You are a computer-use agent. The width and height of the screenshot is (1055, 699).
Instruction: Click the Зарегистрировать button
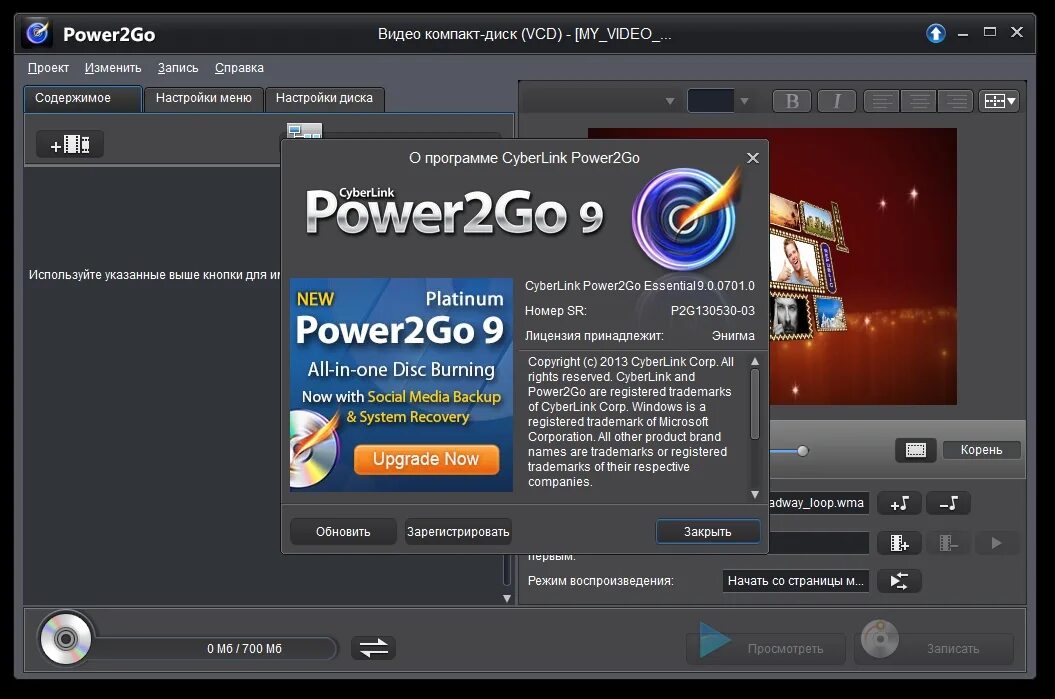coord(458,531)
